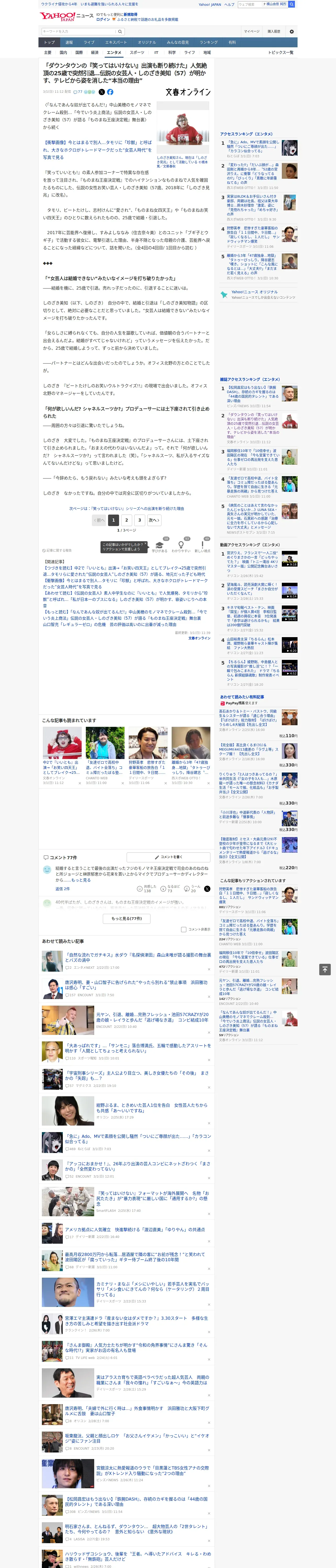Screen dimensions: 336x1568
Task: Click 記事に関する報告 report icon link
Action: (57, 550)
